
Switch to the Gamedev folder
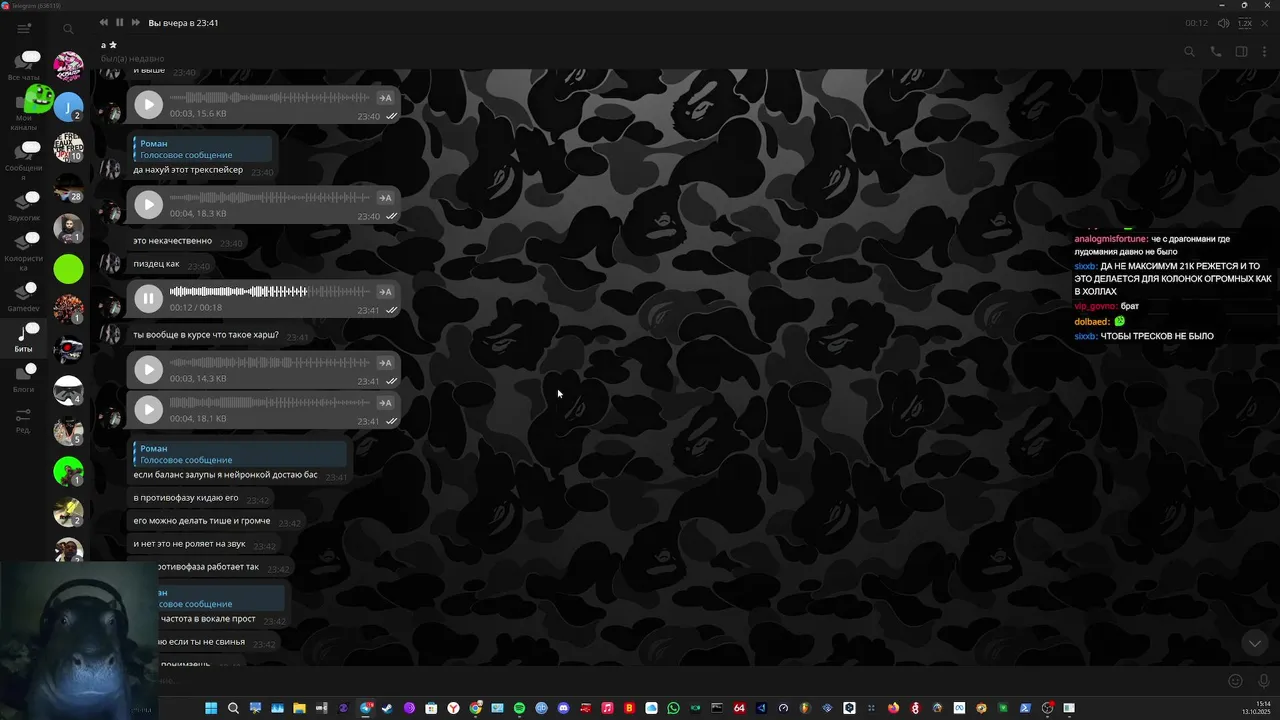pyautogui.click(x=24, y=297)
